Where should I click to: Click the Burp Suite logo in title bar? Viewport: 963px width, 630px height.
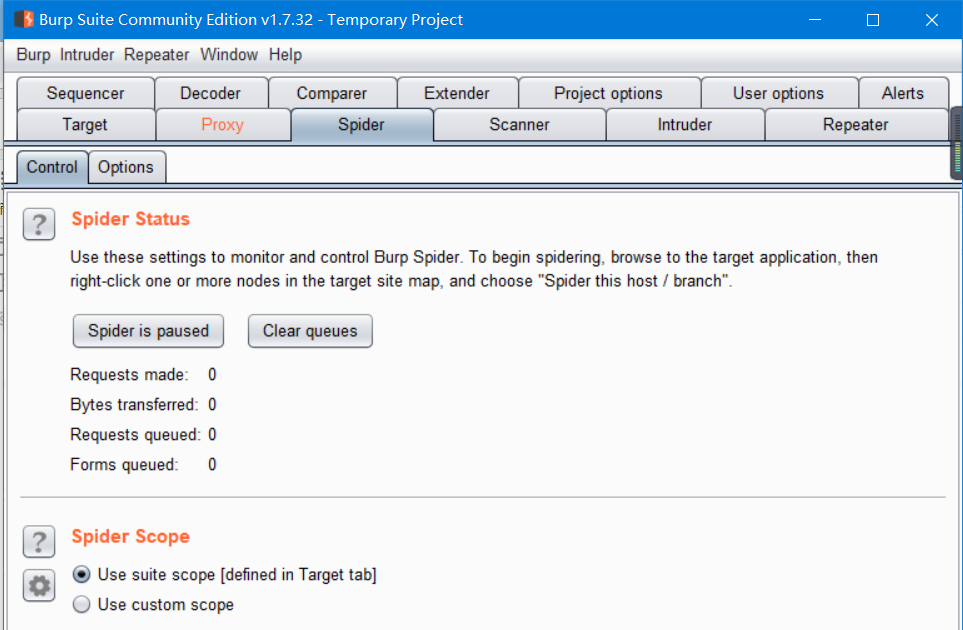(24, 19)
